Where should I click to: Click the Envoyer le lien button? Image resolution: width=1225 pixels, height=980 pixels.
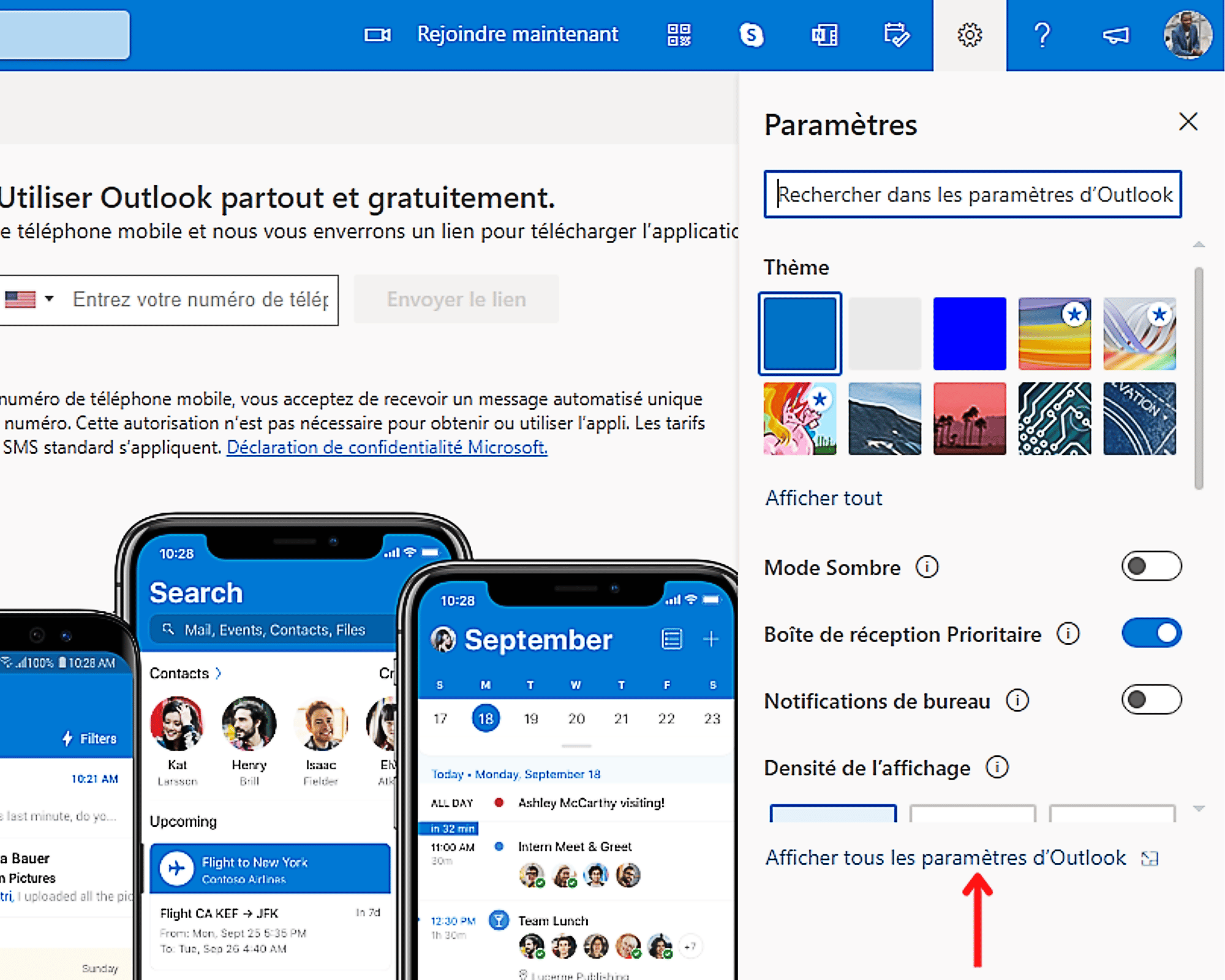[x=456, y=300]
